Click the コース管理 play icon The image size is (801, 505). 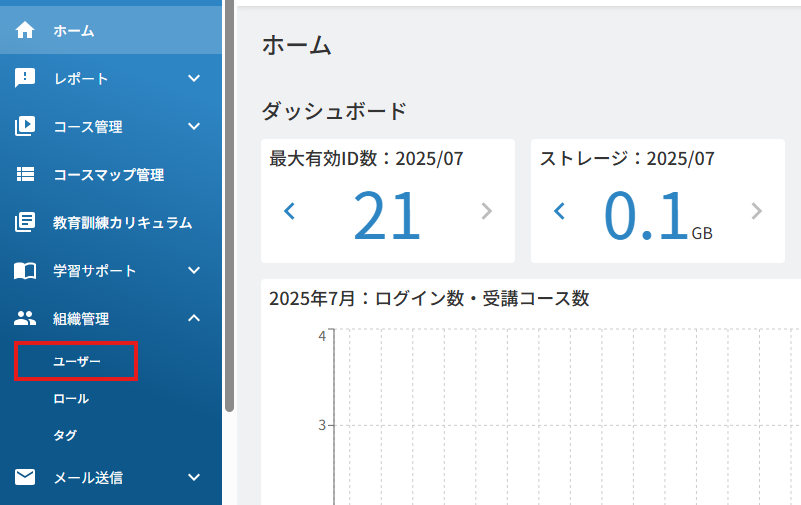click(x=25, y=126)
